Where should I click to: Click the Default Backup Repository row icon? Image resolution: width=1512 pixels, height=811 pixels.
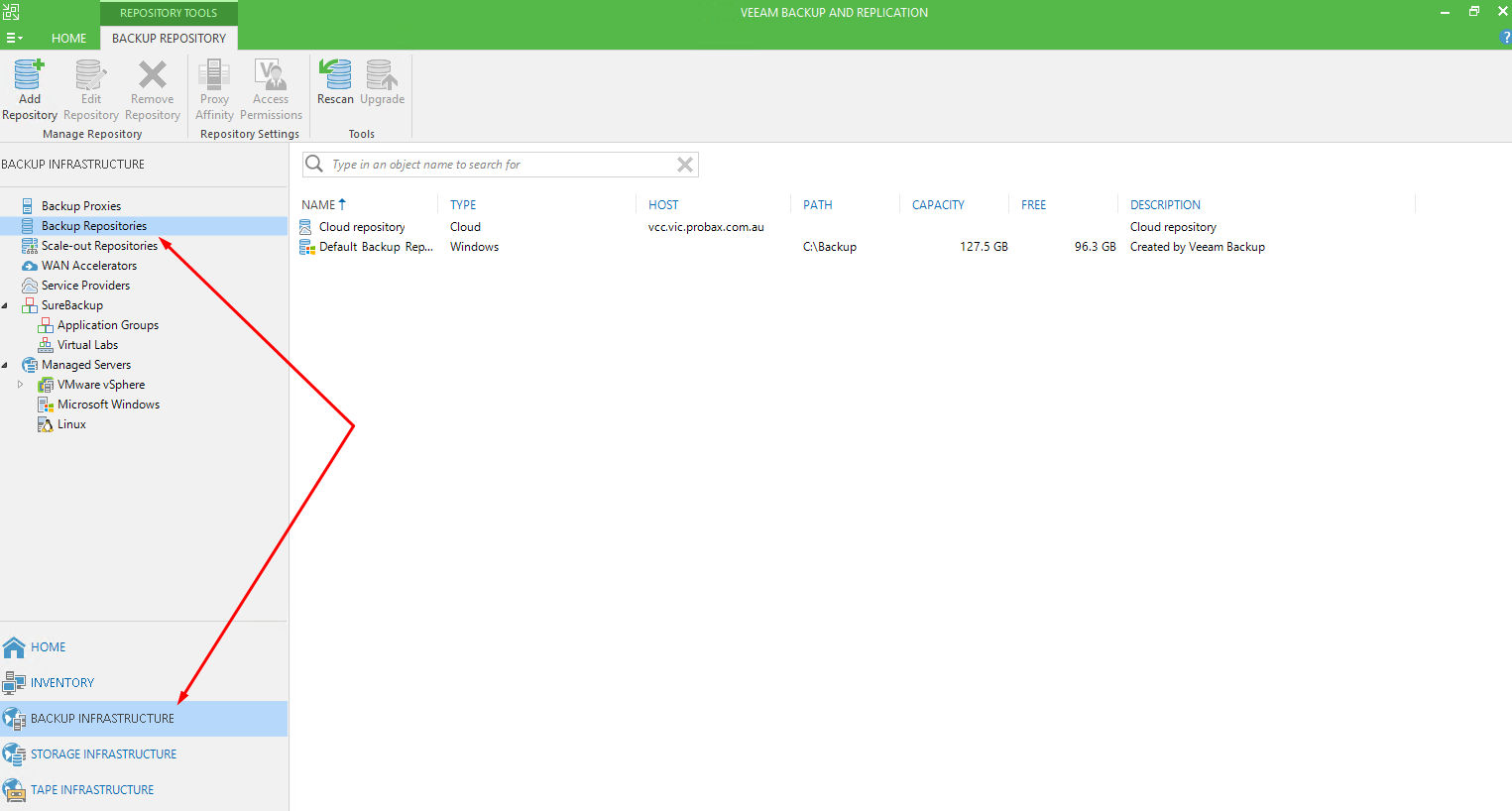pos(306,247)
